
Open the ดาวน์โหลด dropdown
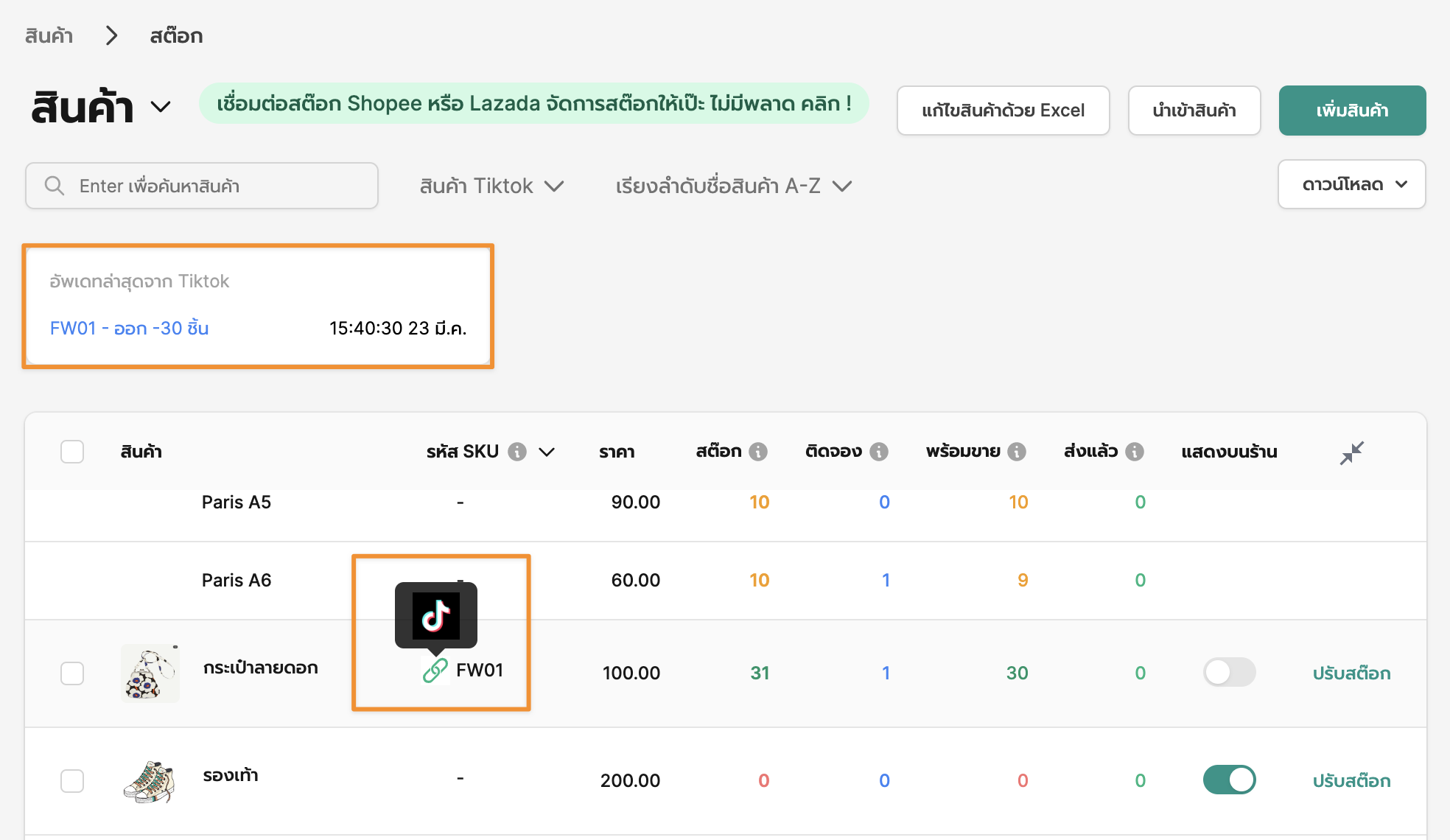[x=1352, y=184]
